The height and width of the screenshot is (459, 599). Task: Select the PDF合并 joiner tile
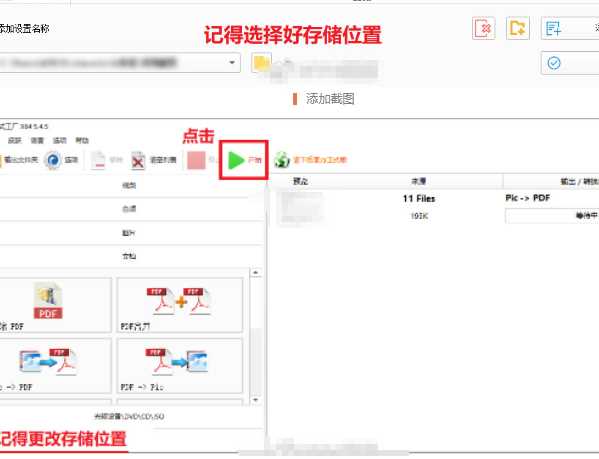coord(180,305)
